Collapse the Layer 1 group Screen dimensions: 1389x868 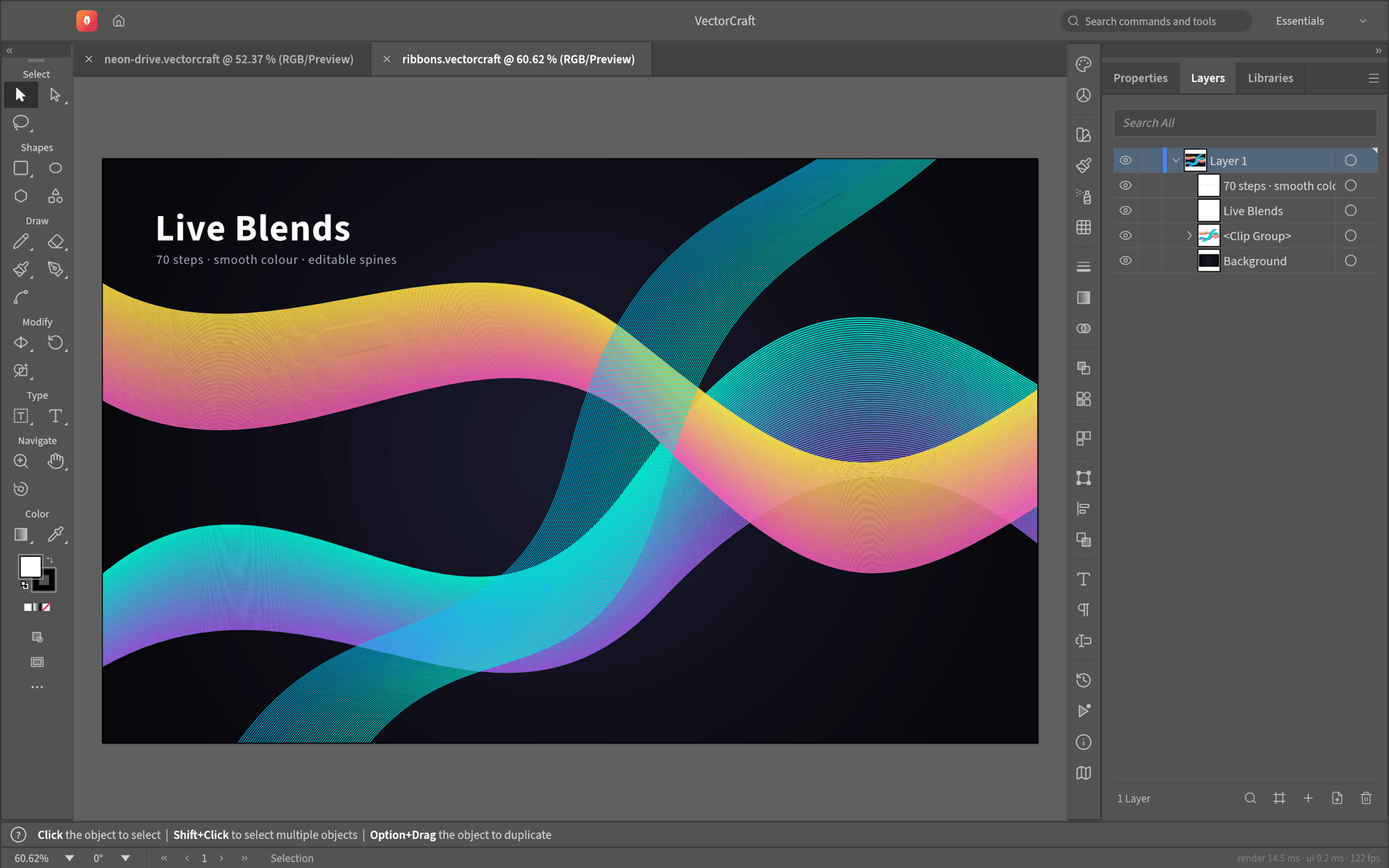(x=1176, y=160)
